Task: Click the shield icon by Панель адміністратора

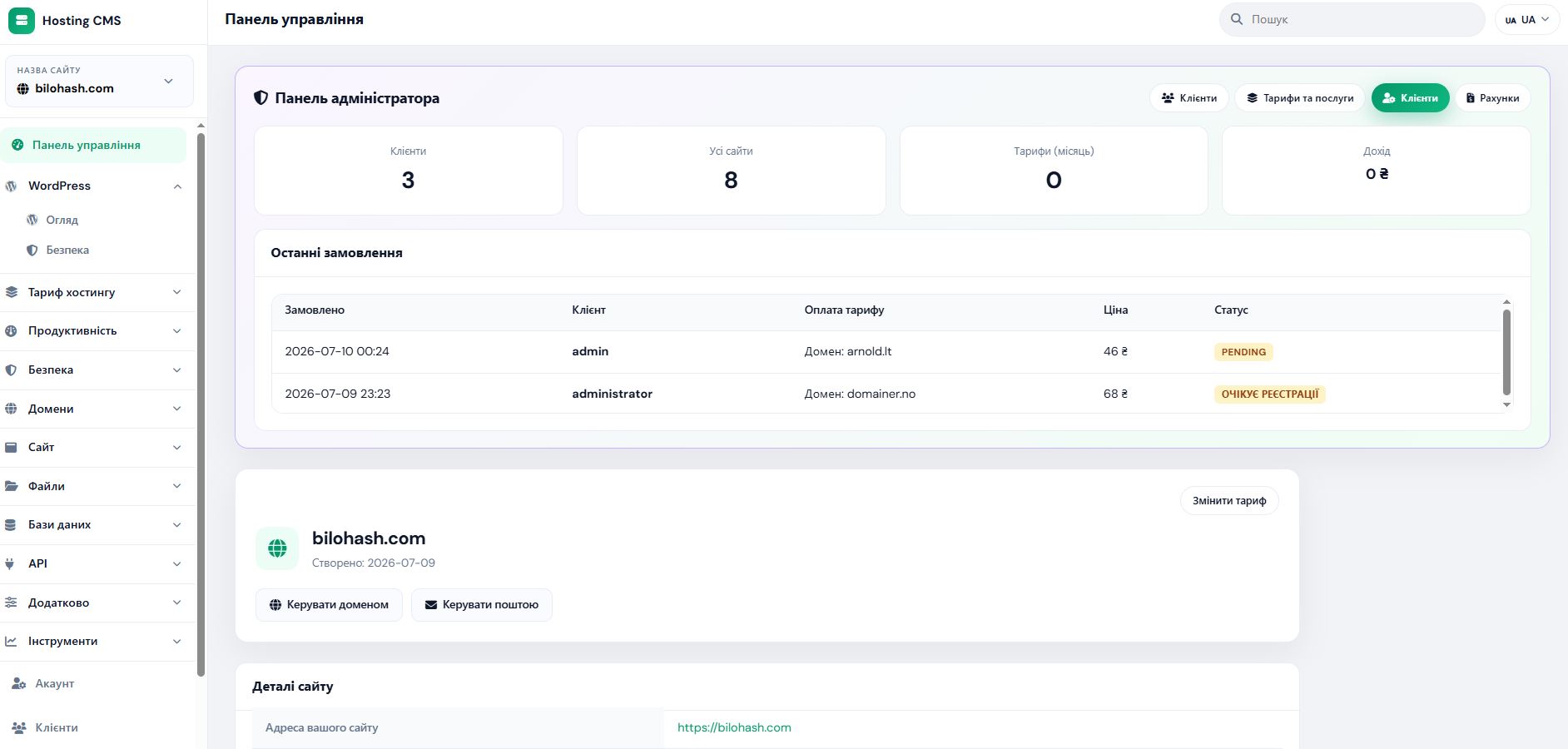Action: (261, 98)
